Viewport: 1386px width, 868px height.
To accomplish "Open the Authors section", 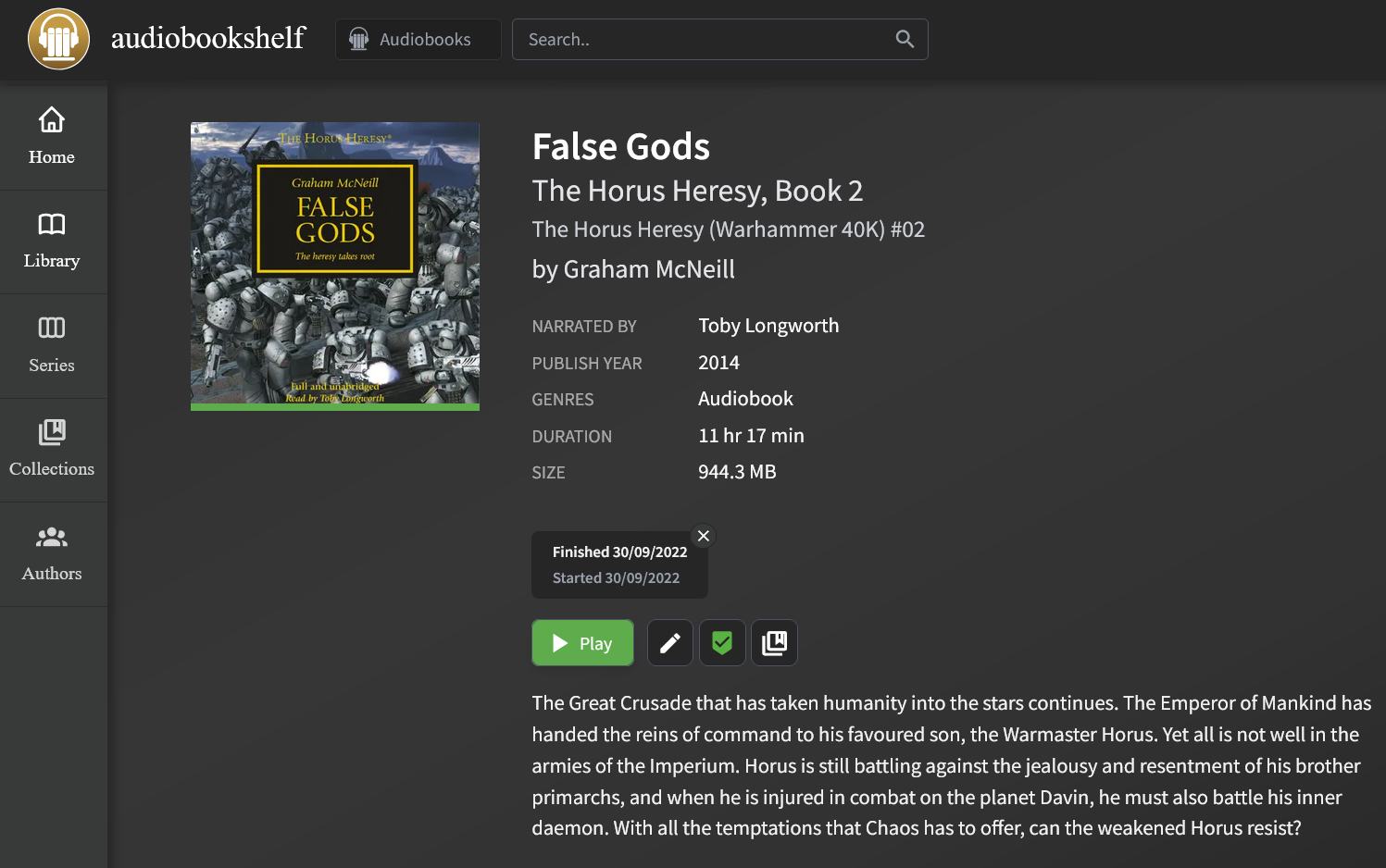I will coord(52,553).
